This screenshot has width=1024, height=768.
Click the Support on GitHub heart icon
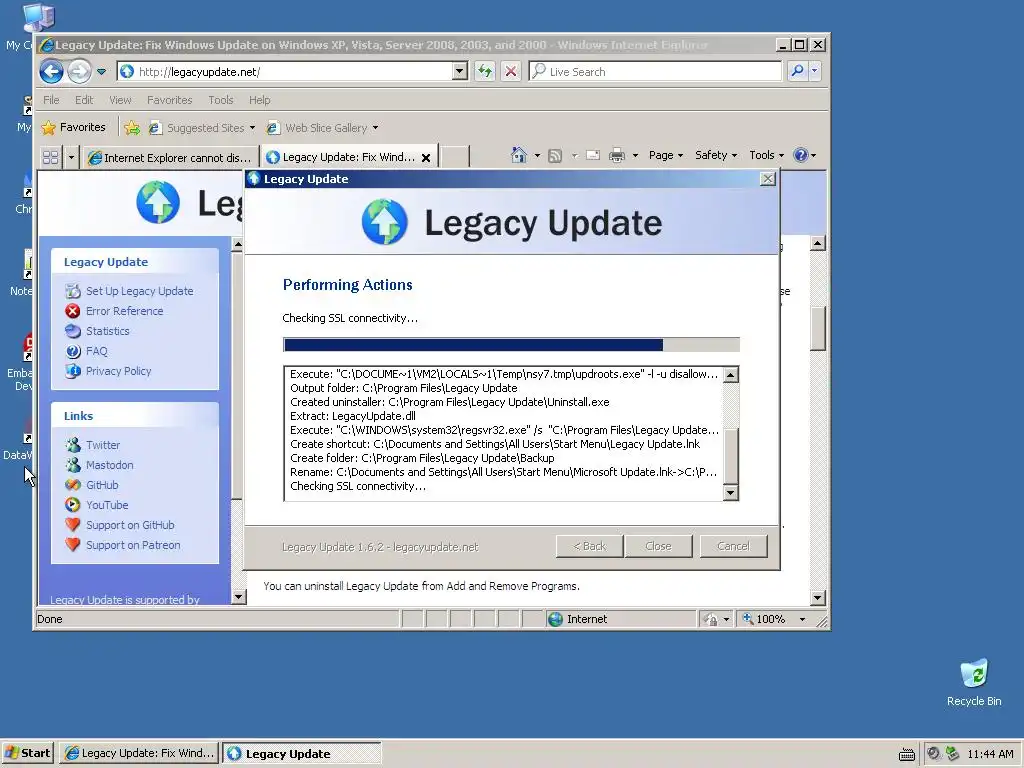[72, 524]
